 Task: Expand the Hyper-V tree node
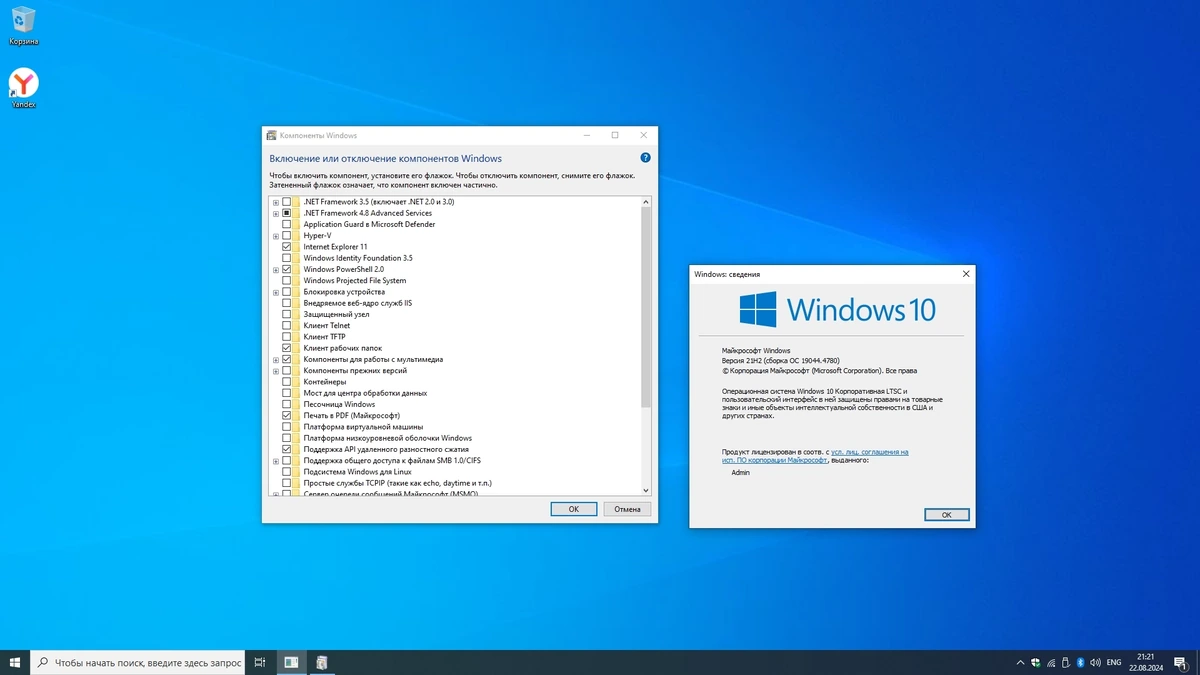coord(276,235)
